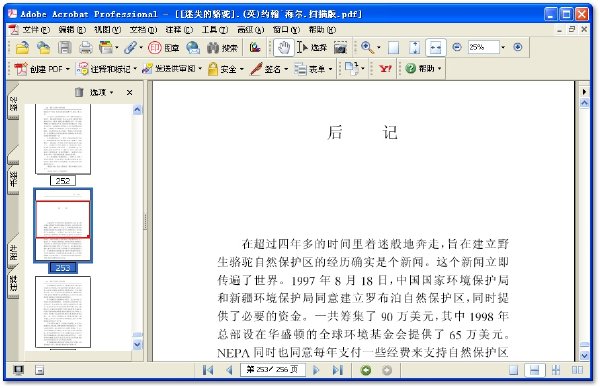
Task: Open the 文件 menu
Action: 36,29
